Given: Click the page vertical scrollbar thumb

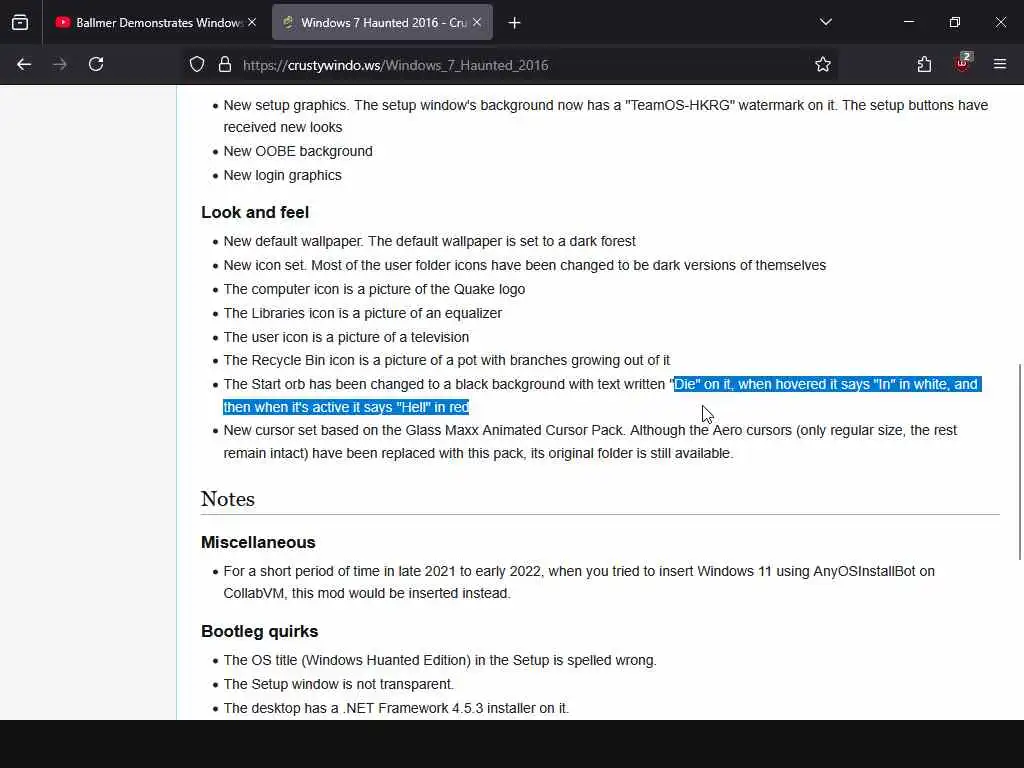Looking at the screenshot, I should tap(1020, 461).
